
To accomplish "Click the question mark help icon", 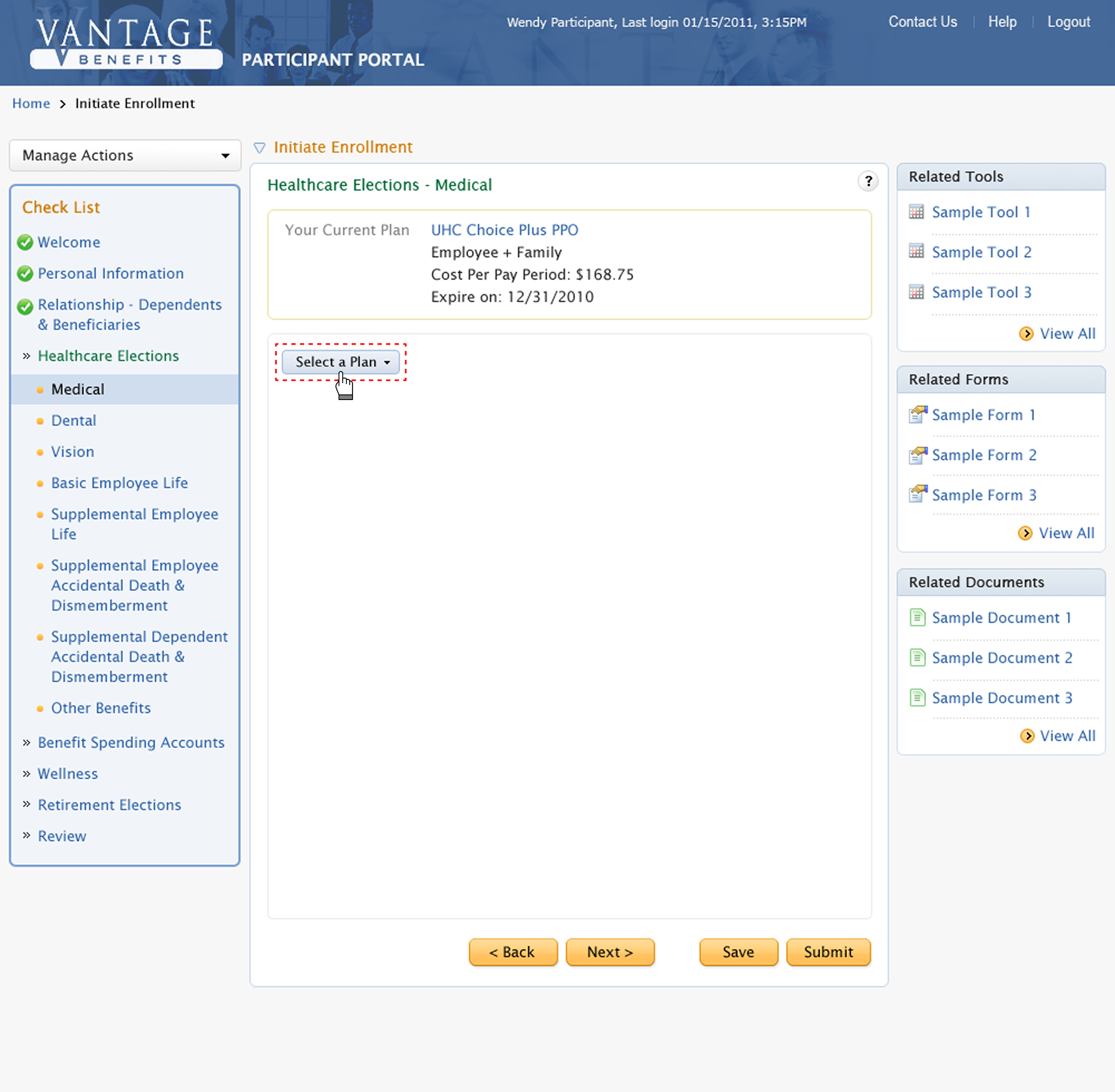I will click(868, 181).
